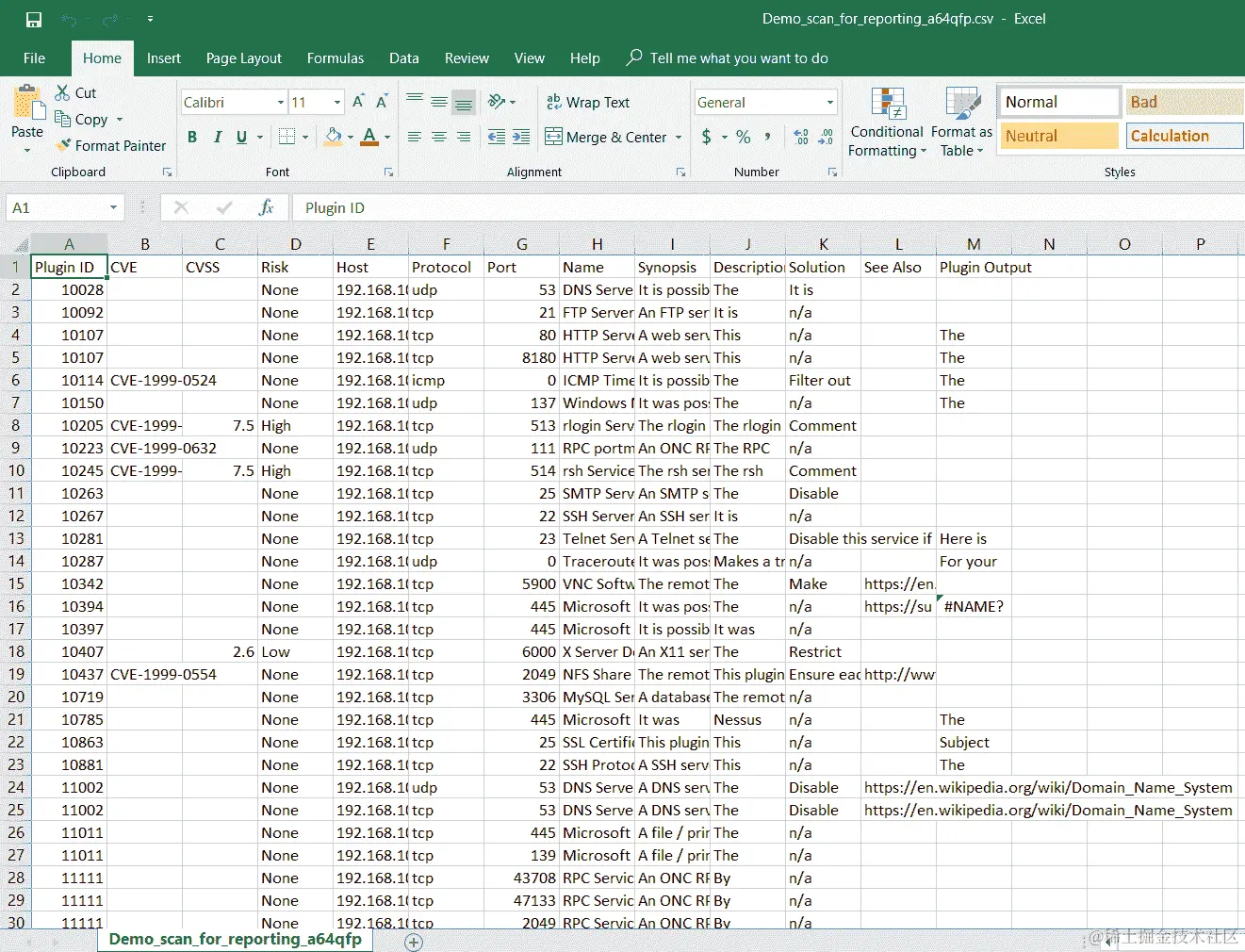Click Increase Indent icon
This screenshot has height=952, width=1245.
[521, 137]
